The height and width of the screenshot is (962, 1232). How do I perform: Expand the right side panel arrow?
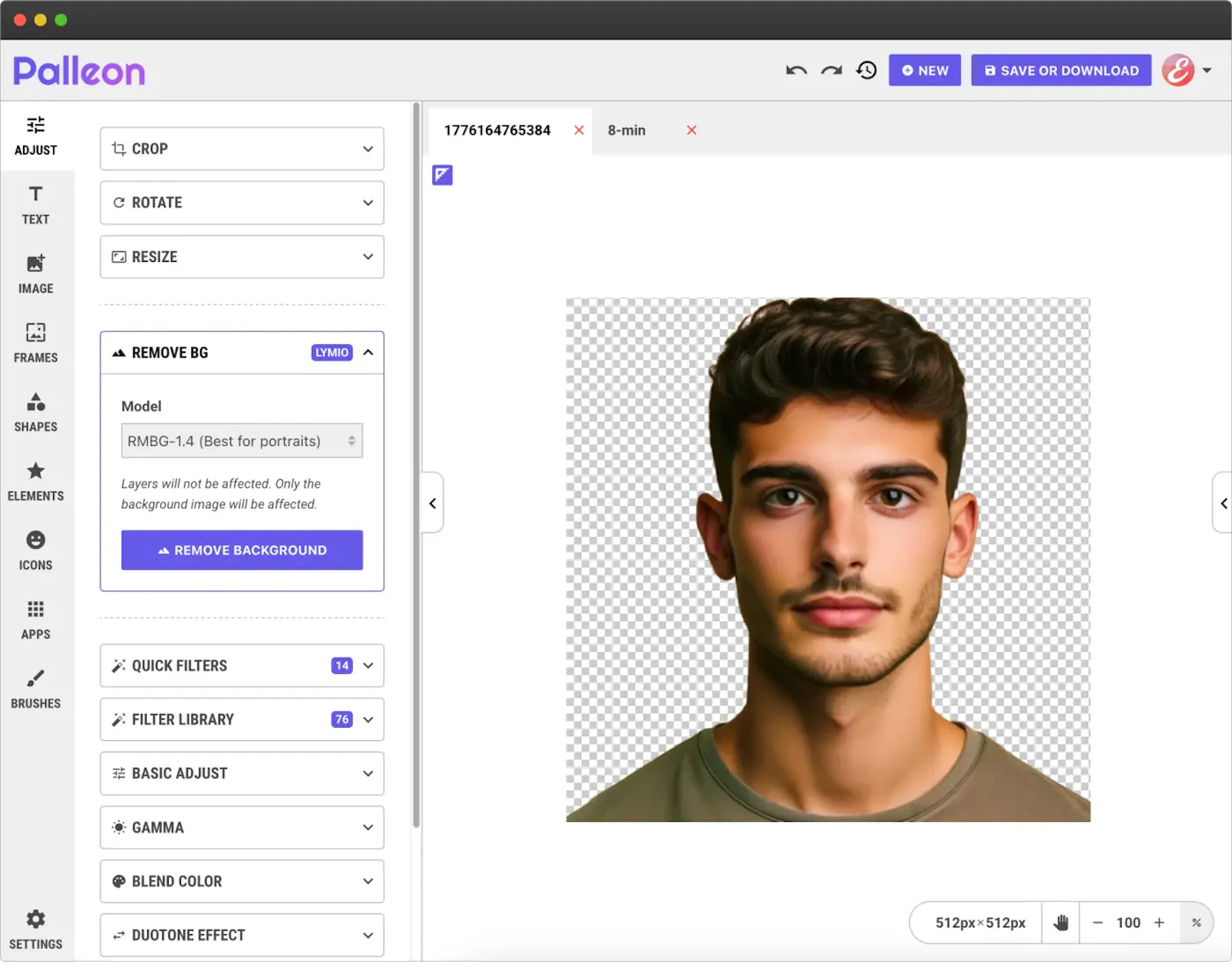point(1223,503)
